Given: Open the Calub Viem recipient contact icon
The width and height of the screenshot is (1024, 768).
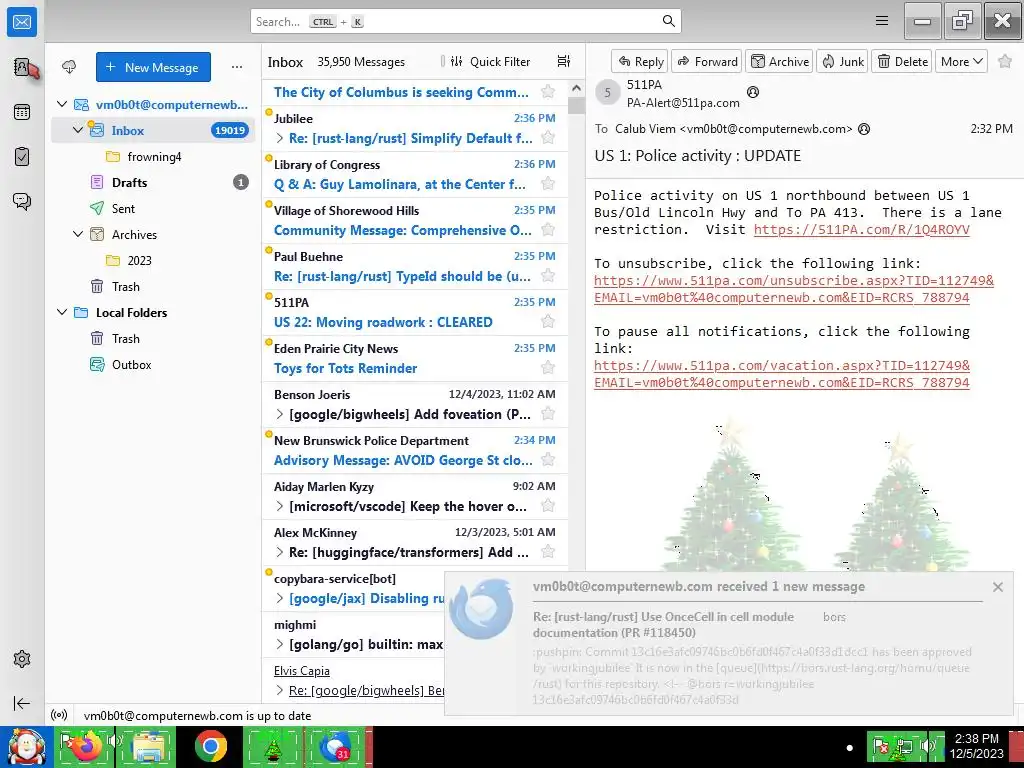Looking at the screenshot, I should pyautogui.click(x=864, y=129).
